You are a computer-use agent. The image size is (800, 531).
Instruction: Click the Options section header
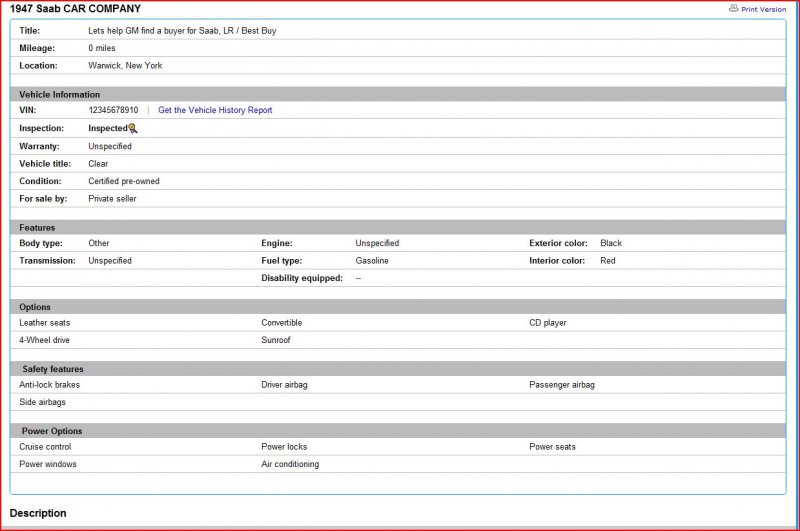398,307
